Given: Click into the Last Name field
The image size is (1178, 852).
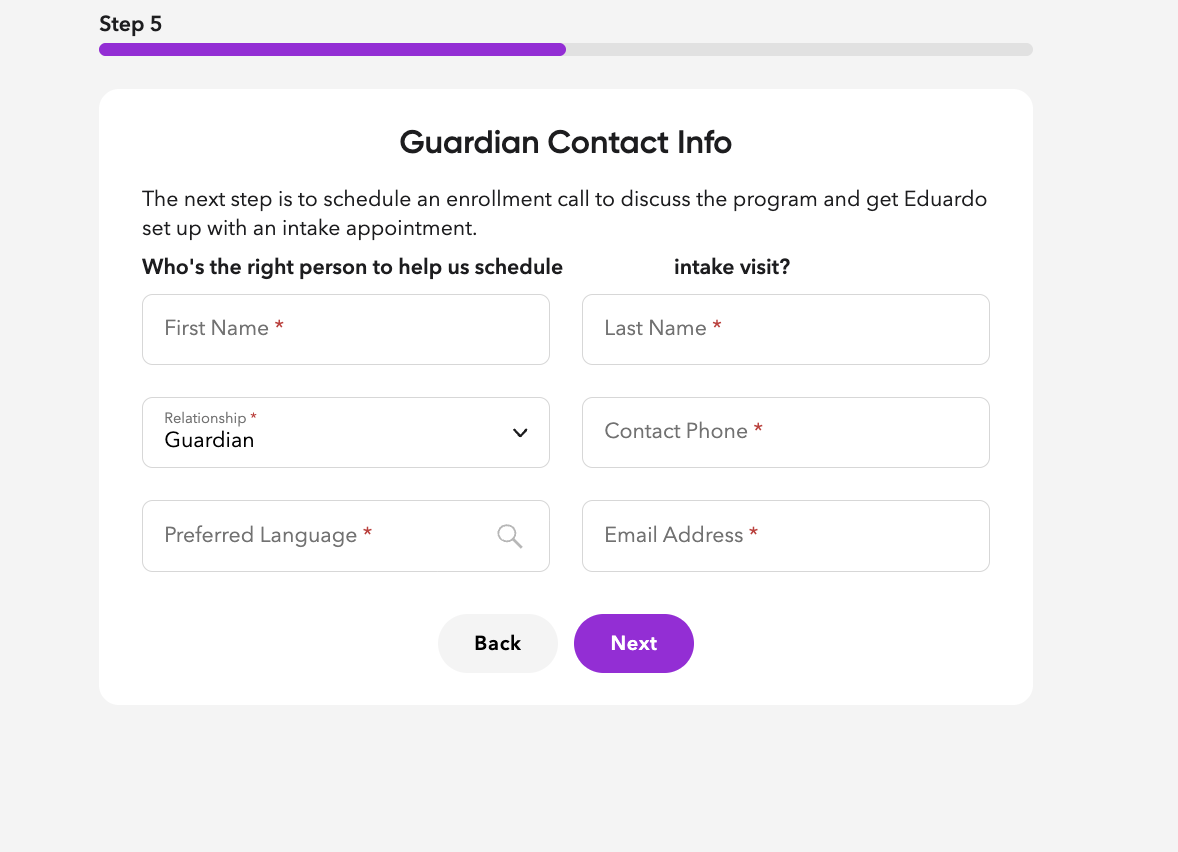Looking at the screenshot, I should 785,329.
